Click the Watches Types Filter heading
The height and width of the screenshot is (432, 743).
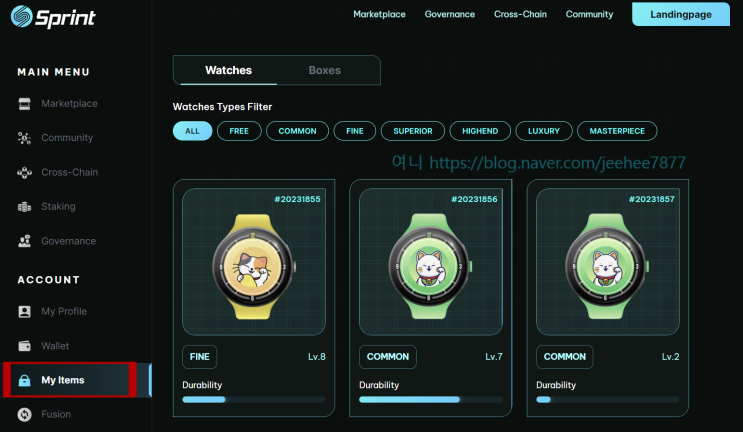222,107
